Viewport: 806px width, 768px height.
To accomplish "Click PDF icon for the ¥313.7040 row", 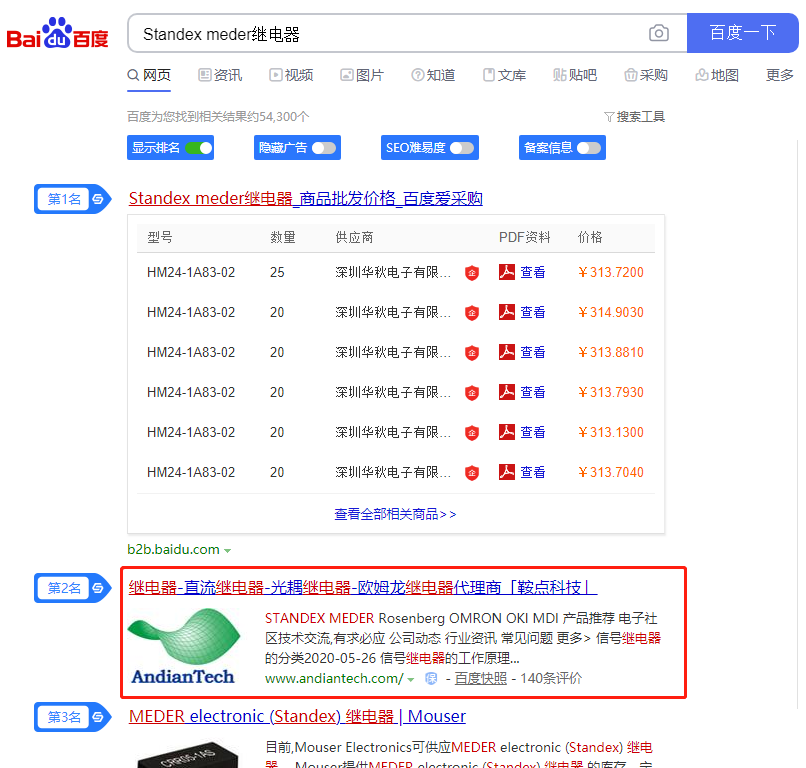I will pos(507,472).
